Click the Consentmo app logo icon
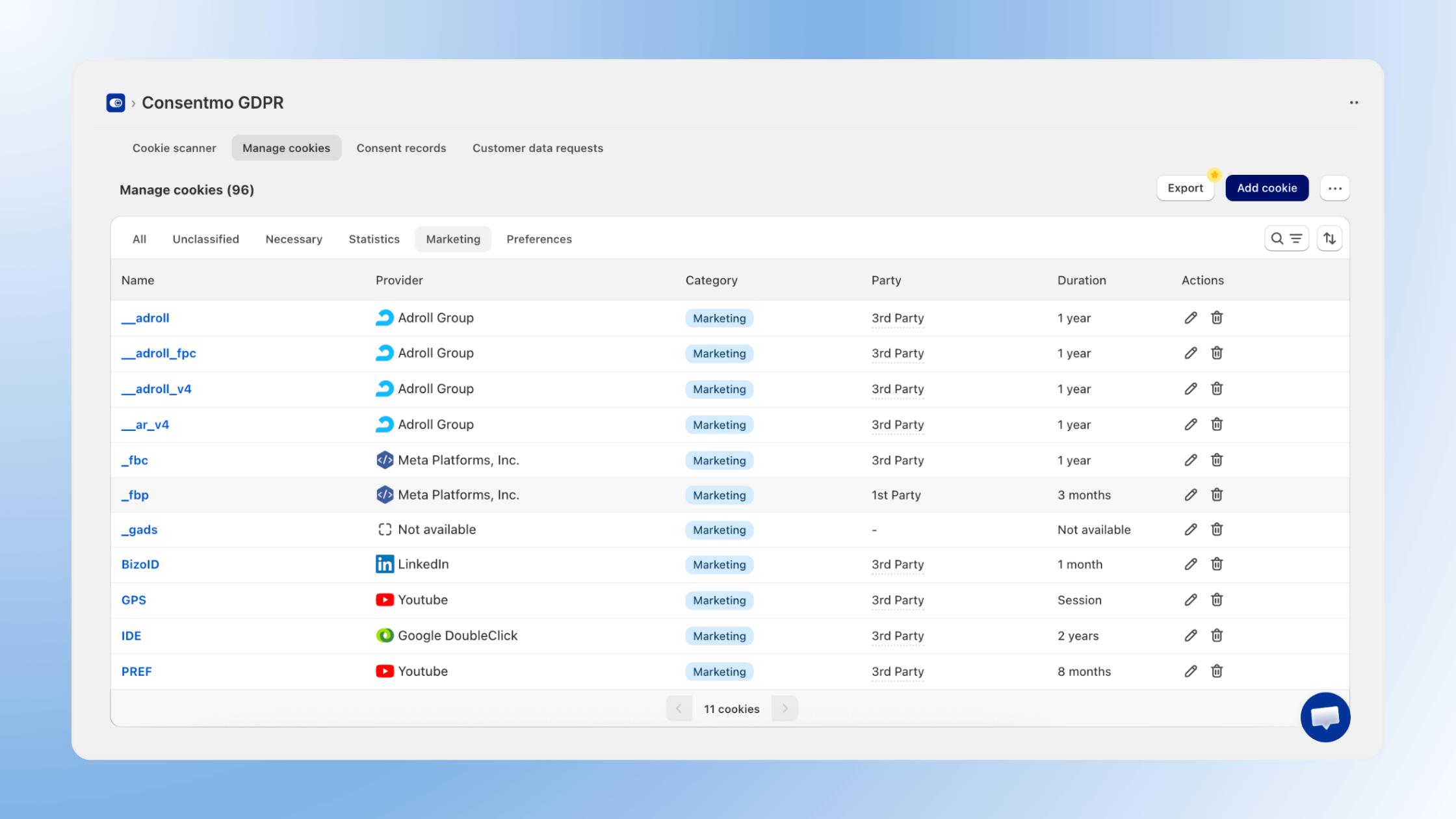This screenshot has width=1456, height=819. pos(115,102)
